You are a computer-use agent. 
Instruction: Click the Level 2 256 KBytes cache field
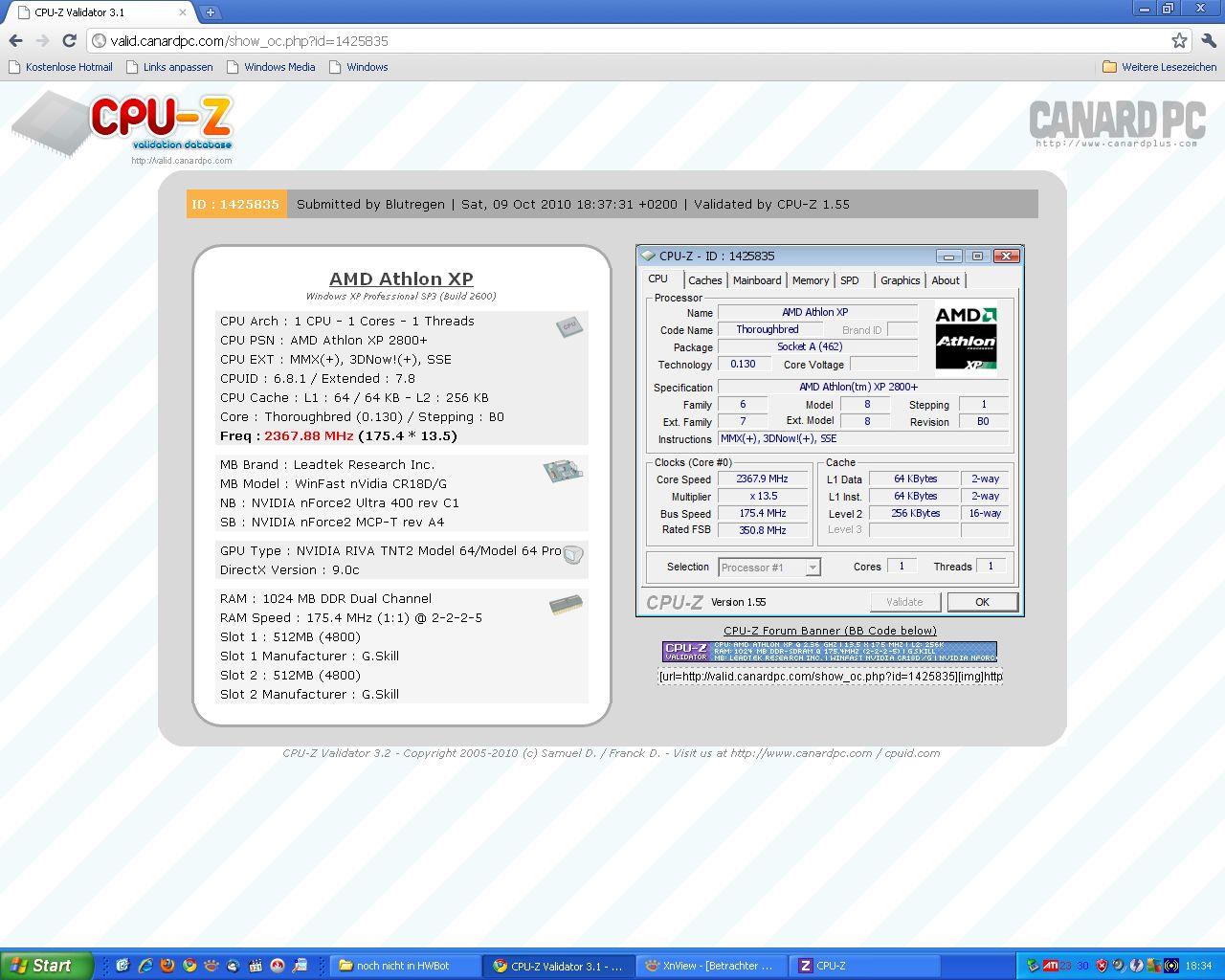coord(916,513)
